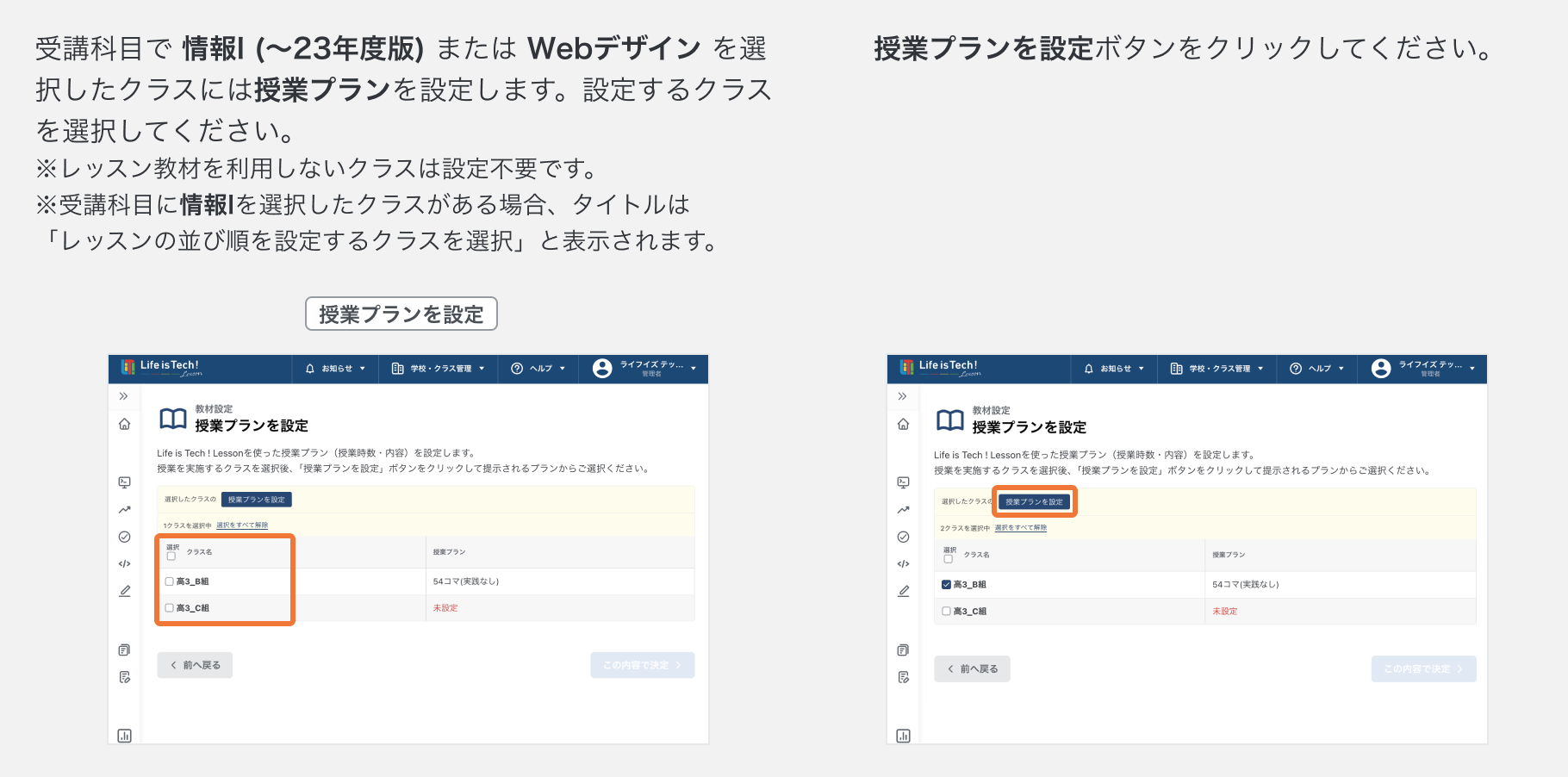Open ヘルプ menu in right screenshot
The height and width of the screenshot is (777, 1568).
click(1317, 369)
